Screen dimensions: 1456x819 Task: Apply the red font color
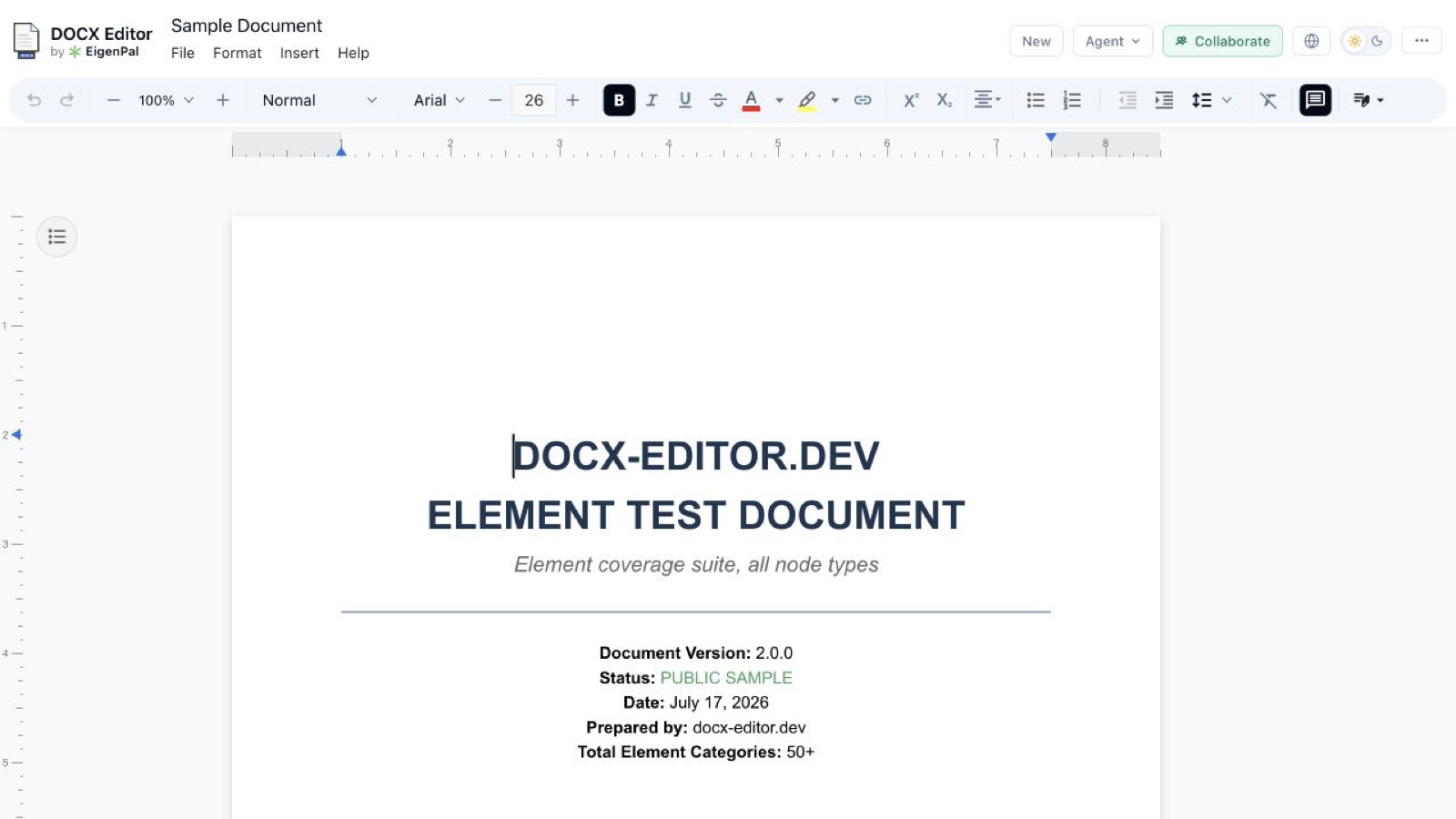[x=751, y=100]
